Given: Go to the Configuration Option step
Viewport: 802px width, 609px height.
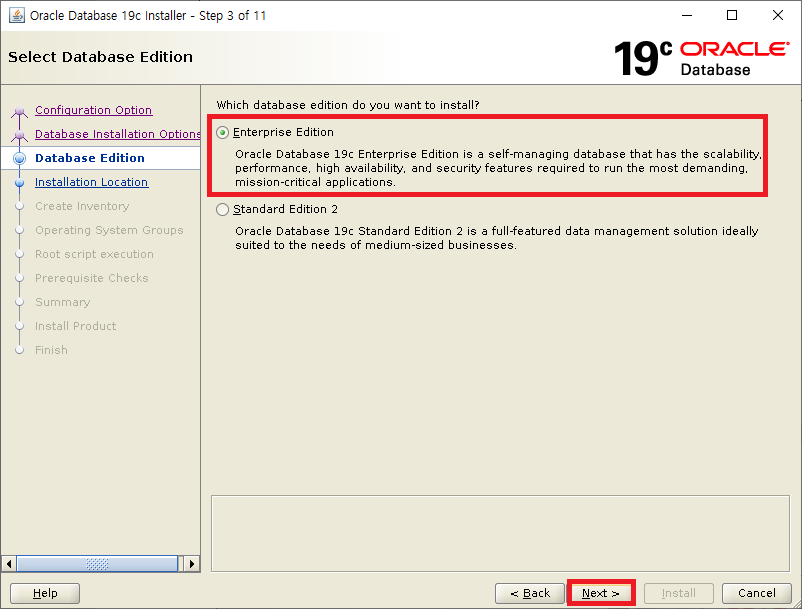Looking at the screenshot, I should pos(94,110).
